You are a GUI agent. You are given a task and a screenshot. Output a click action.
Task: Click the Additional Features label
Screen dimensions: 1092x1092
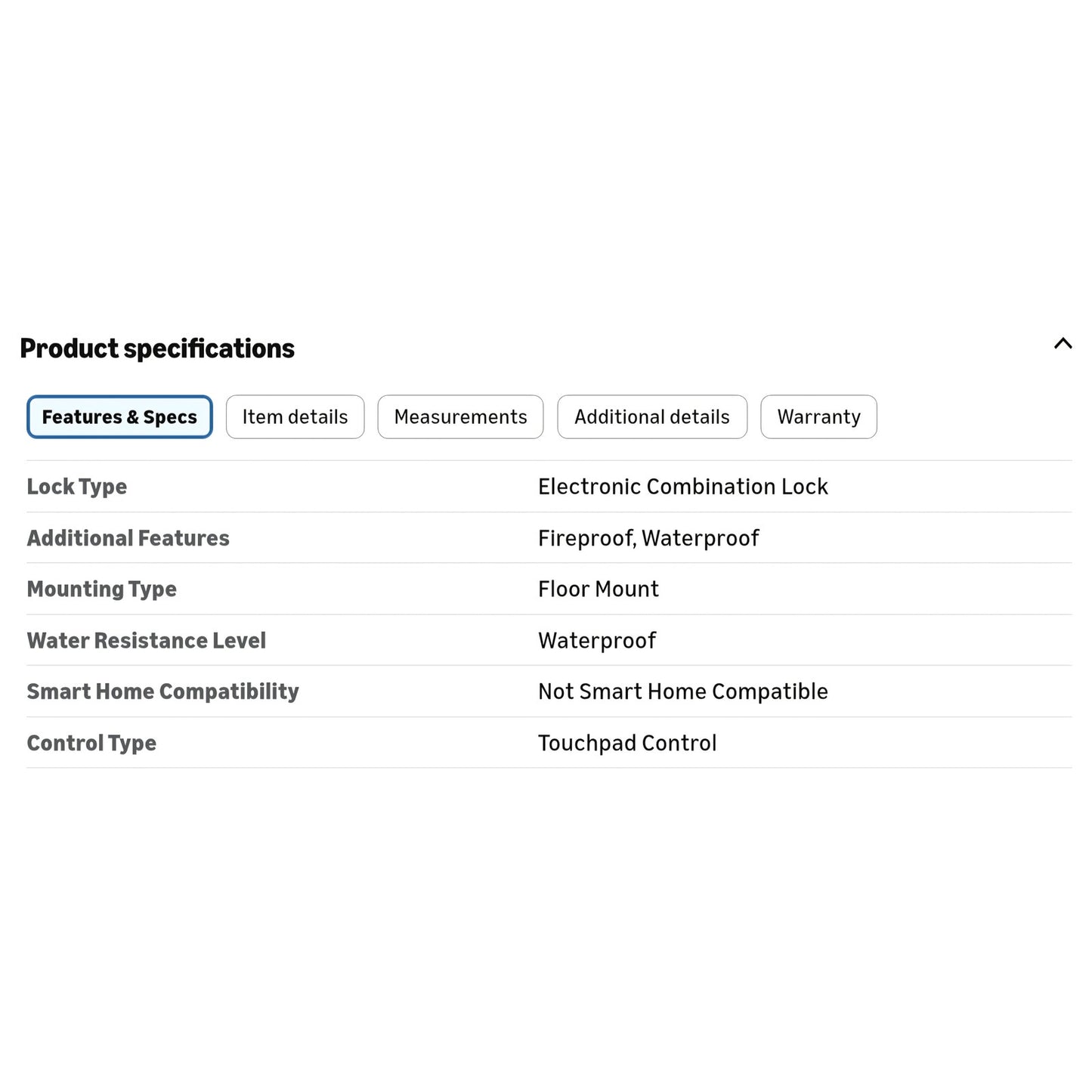pyautogui.click(x=128, y=538)
